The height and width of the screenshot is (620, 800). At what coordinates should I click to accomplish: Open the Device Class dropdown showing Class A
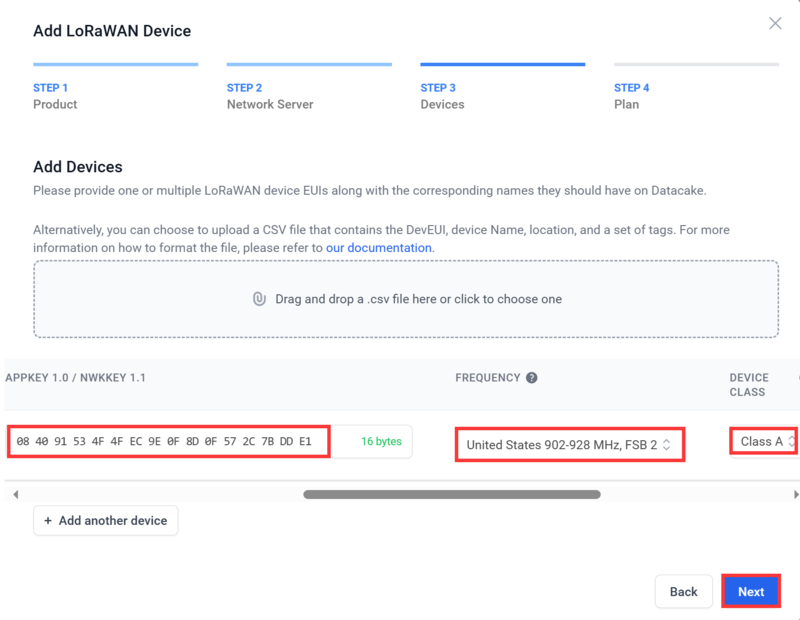point(764,441)
